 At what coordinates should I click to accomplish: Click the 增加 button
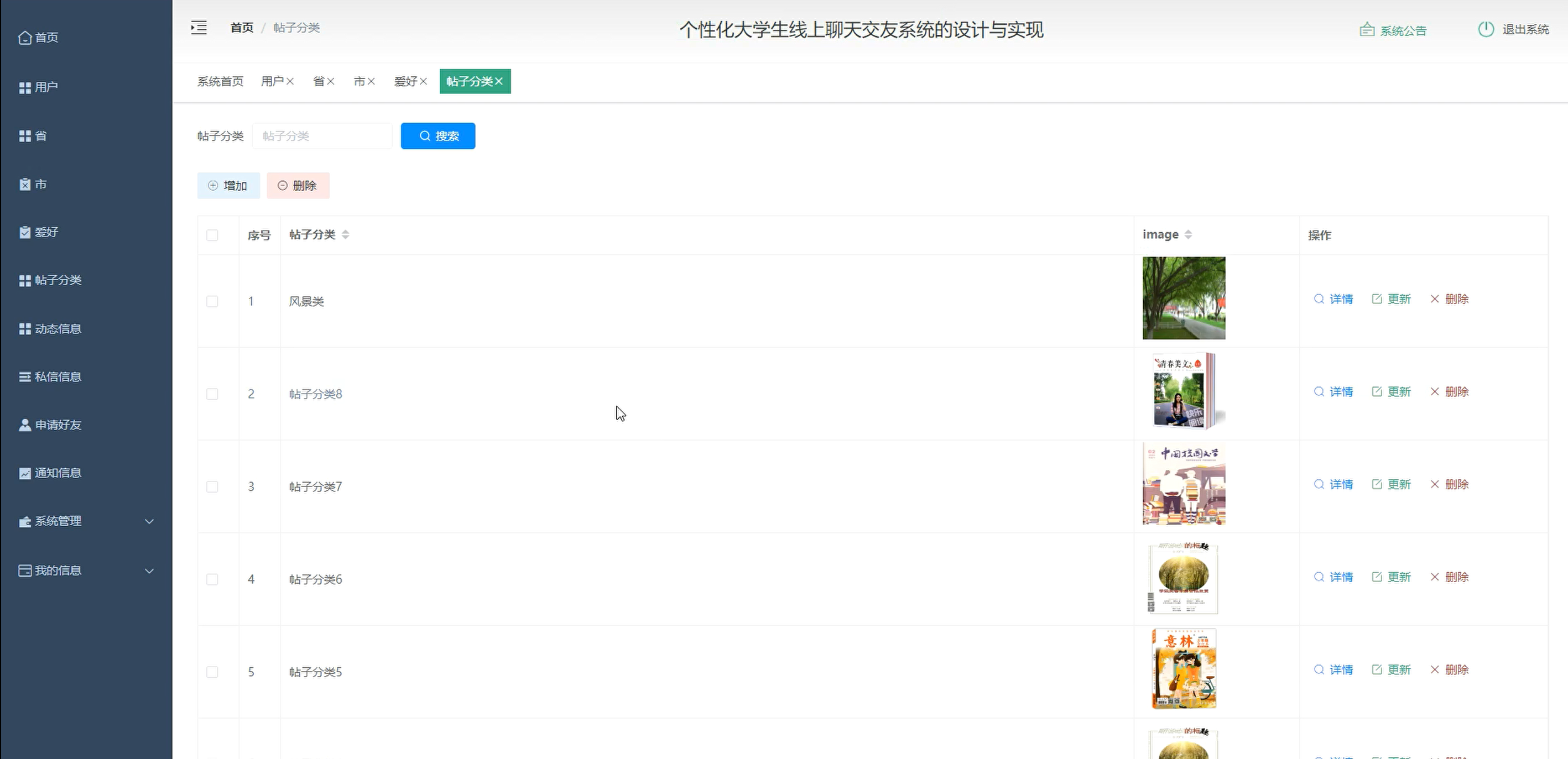click(228, 186)
